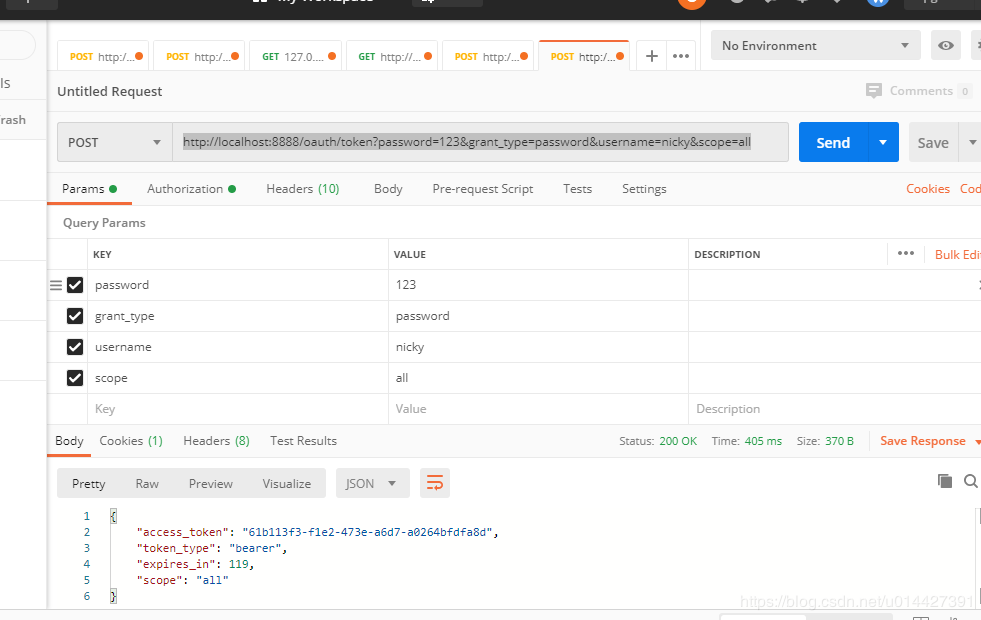Uncheck the password param checkbox

[x=75, y=285]
